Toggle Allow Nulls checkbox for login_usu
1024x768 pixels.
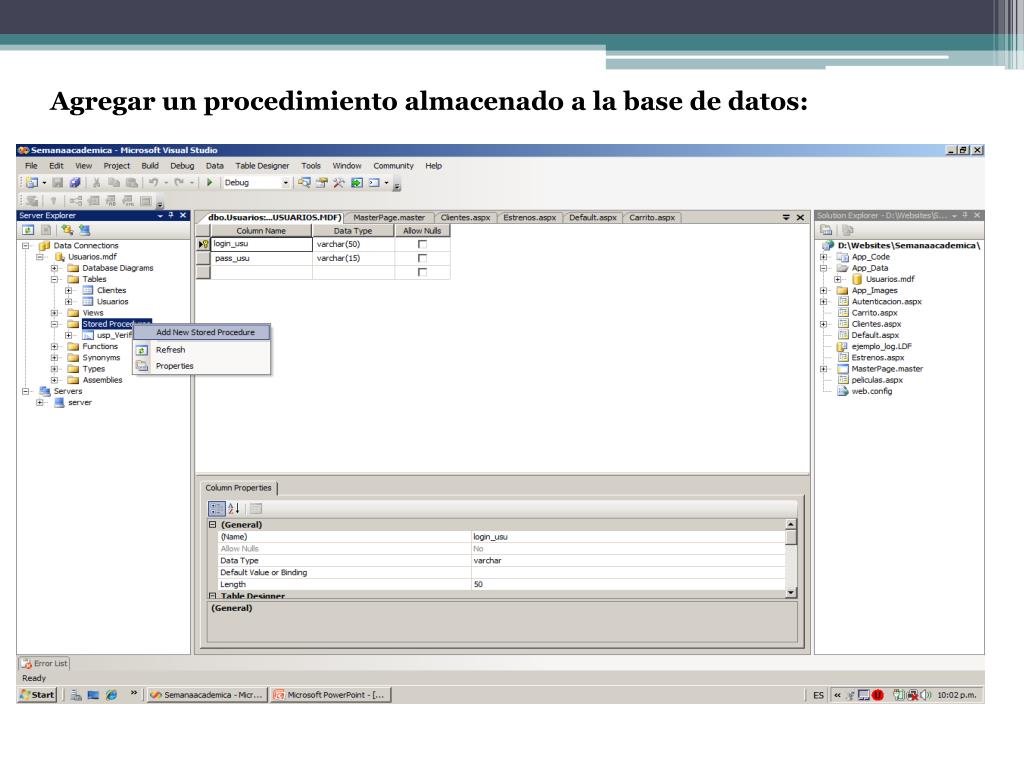(x=422, y=244)
